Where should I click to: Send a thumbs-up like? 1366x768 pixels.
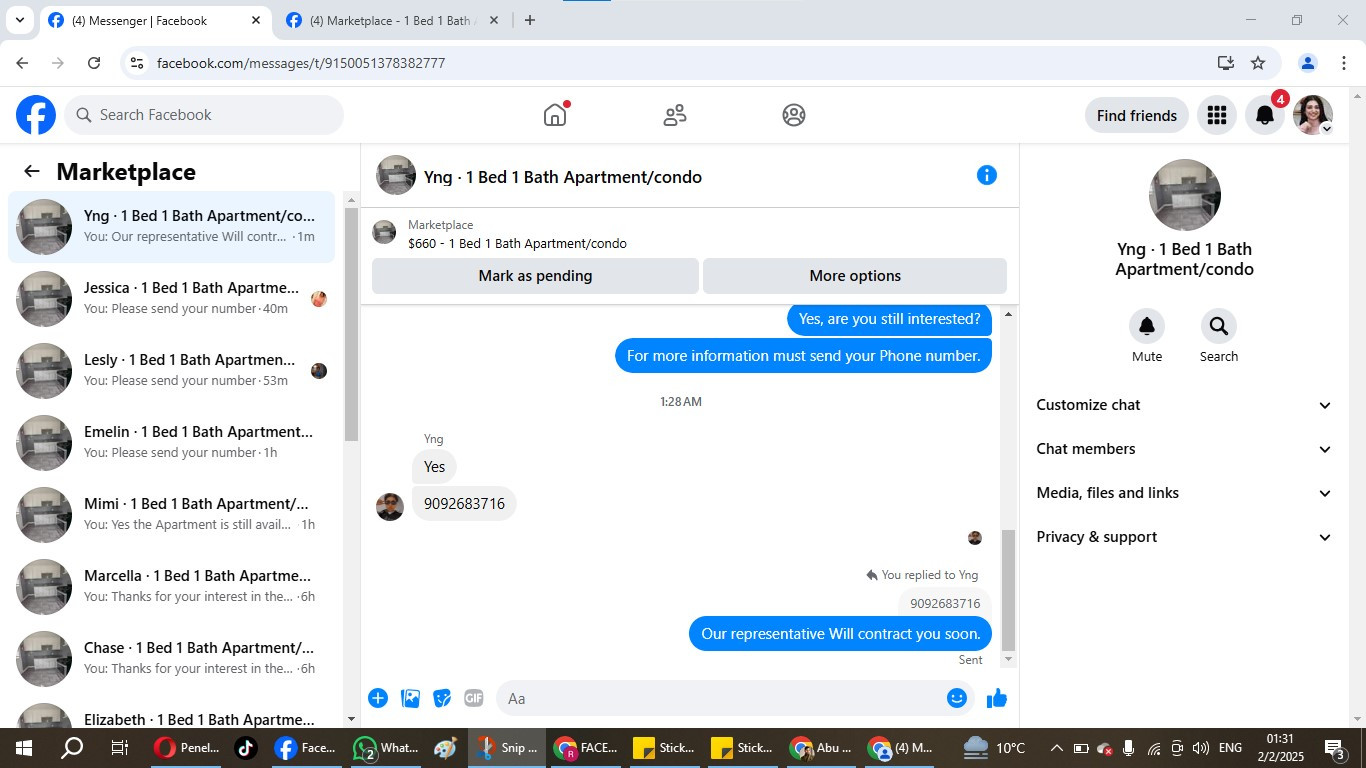pos(997,698)
